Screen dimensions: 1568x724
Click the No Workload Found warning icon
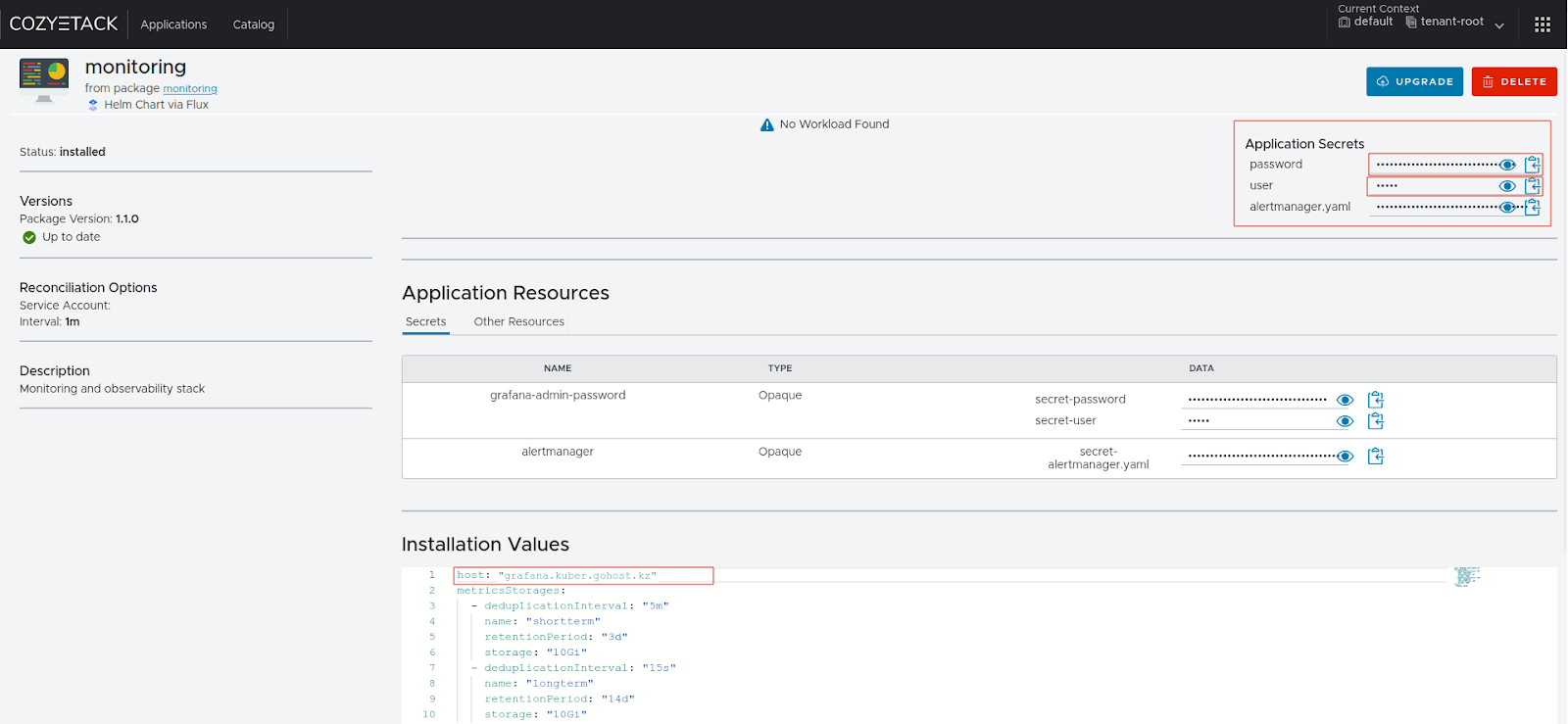(767, 124)
